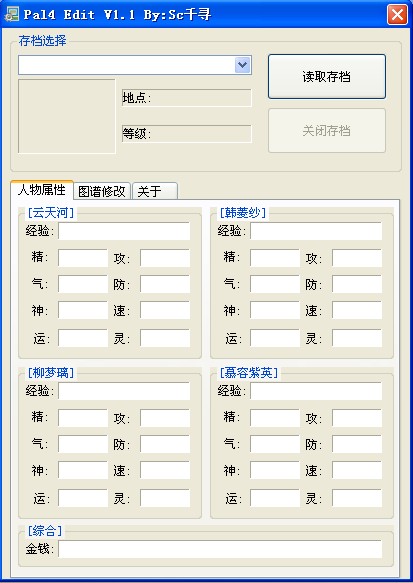Click the [云天河] group label

tap(51, 213)
